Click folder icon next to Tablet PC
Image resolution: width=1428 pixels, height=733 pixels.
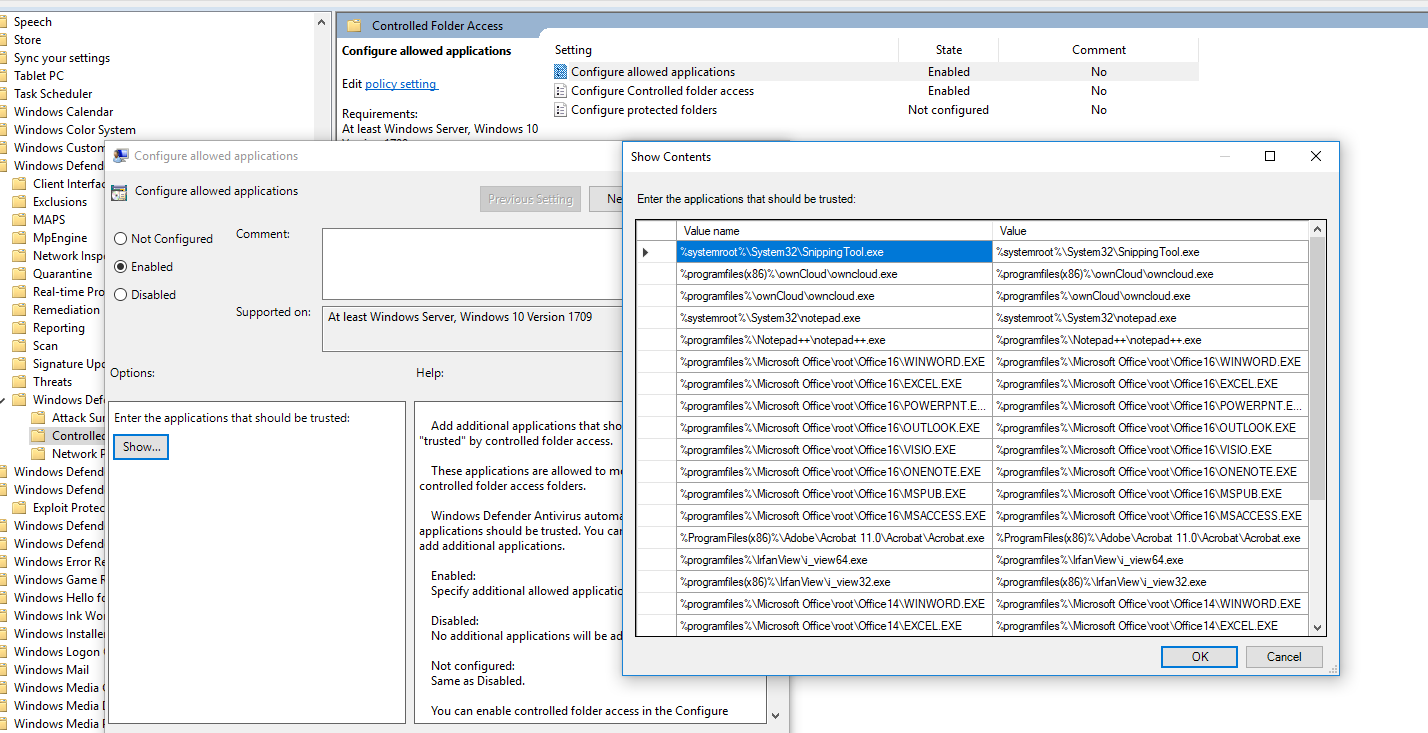[x=4, y=76]
